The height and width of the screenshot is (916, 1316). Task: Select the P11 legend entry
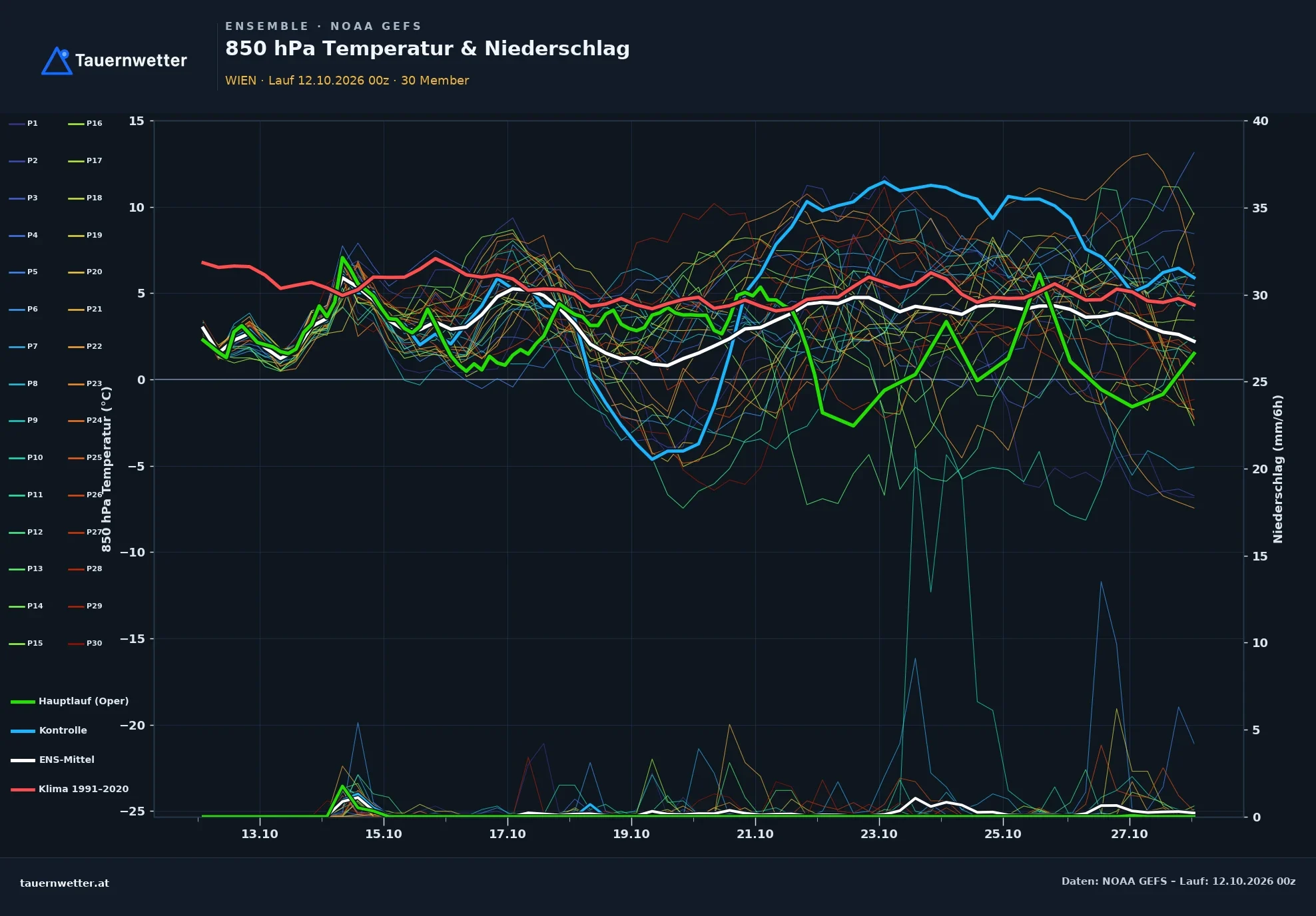click(x=26, y=495)
